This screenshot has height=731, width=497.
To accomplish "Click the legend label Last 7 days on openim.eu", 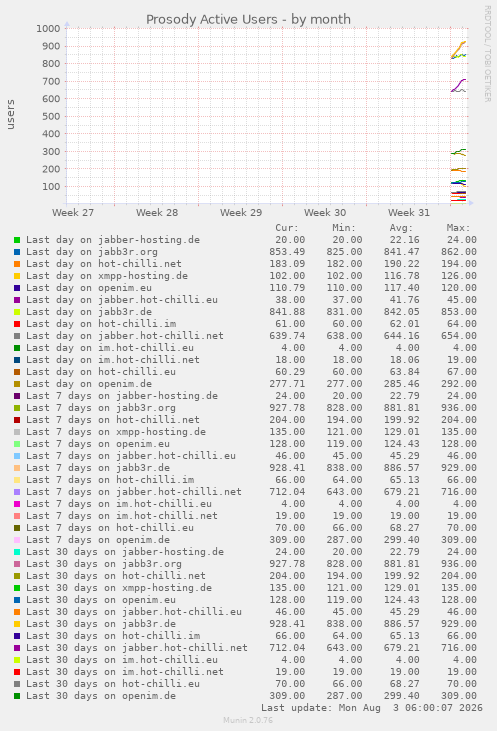I will click(x=98, y=444).
